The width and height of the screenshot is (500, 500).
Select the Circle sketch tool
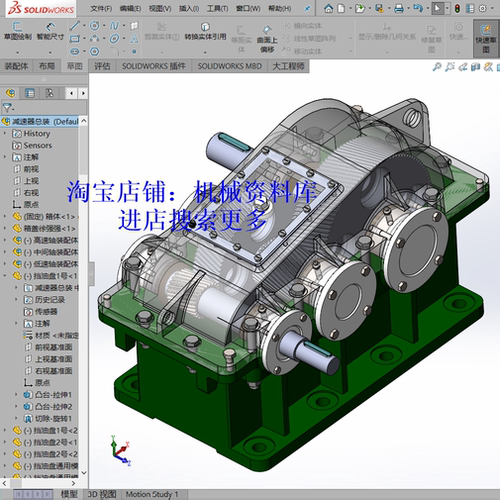pyautogui.click(x=95, y=26)
